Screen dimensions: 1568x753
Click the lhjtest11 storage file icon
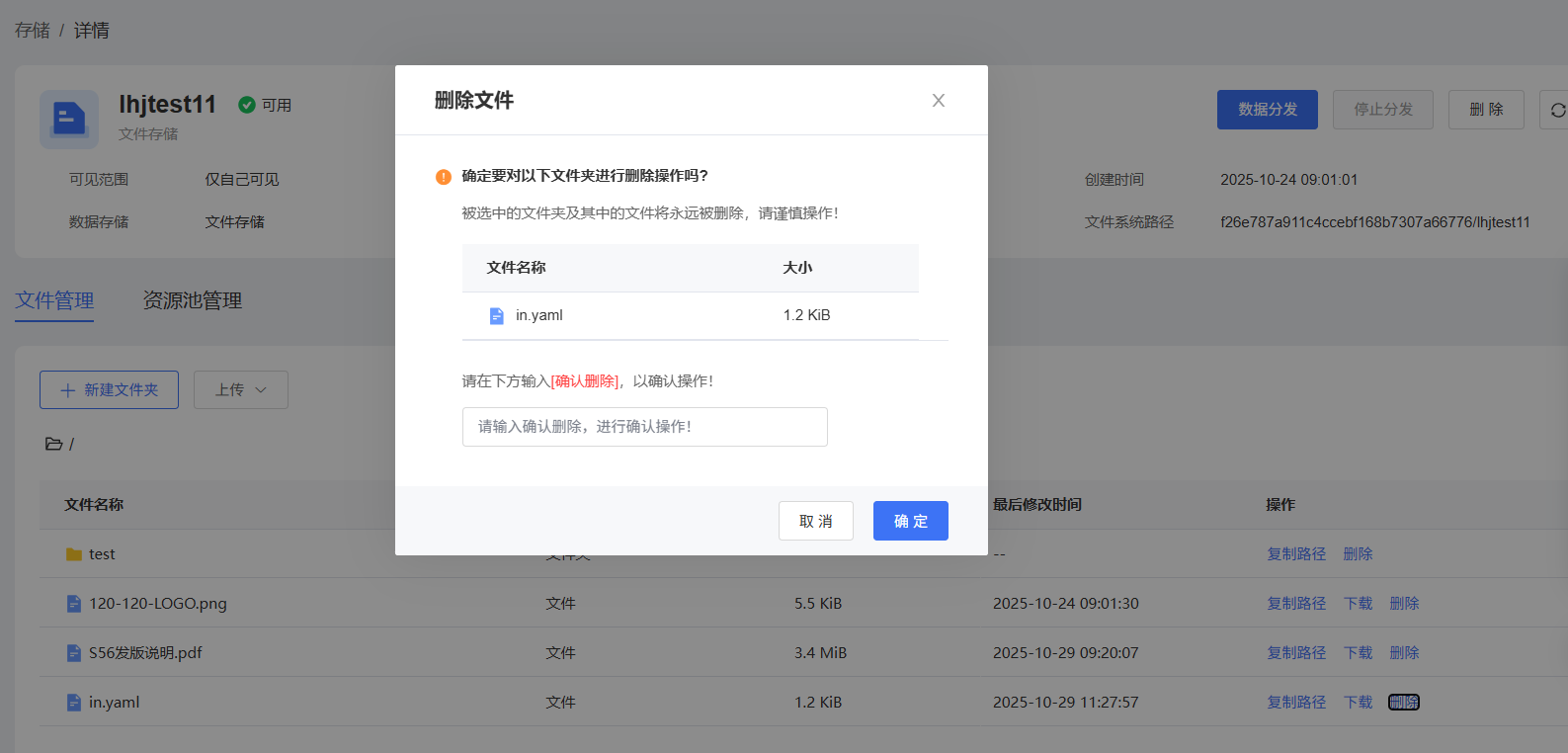tap(69, 120)
